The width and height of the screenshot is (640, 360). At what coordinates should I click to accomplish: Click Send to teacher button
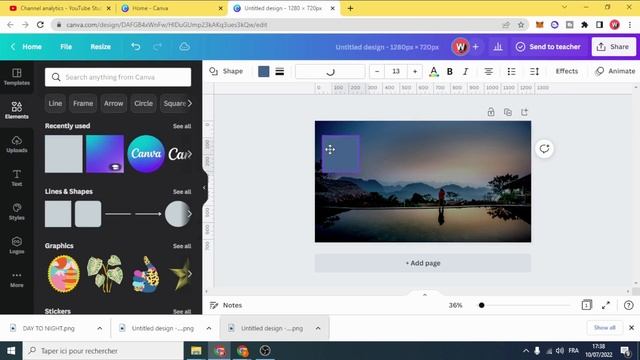[x=548, y=47]
